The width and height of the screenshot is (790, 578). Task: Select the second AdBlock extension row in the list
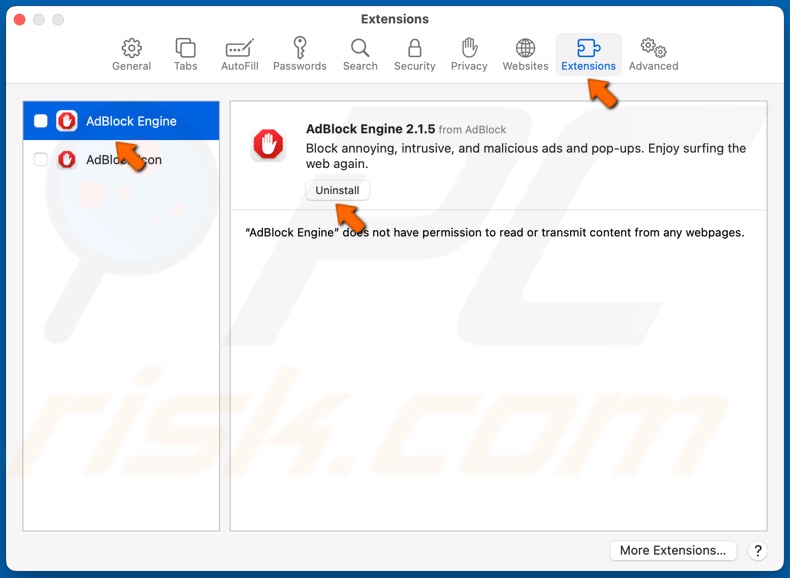click(x=121, y=159)
